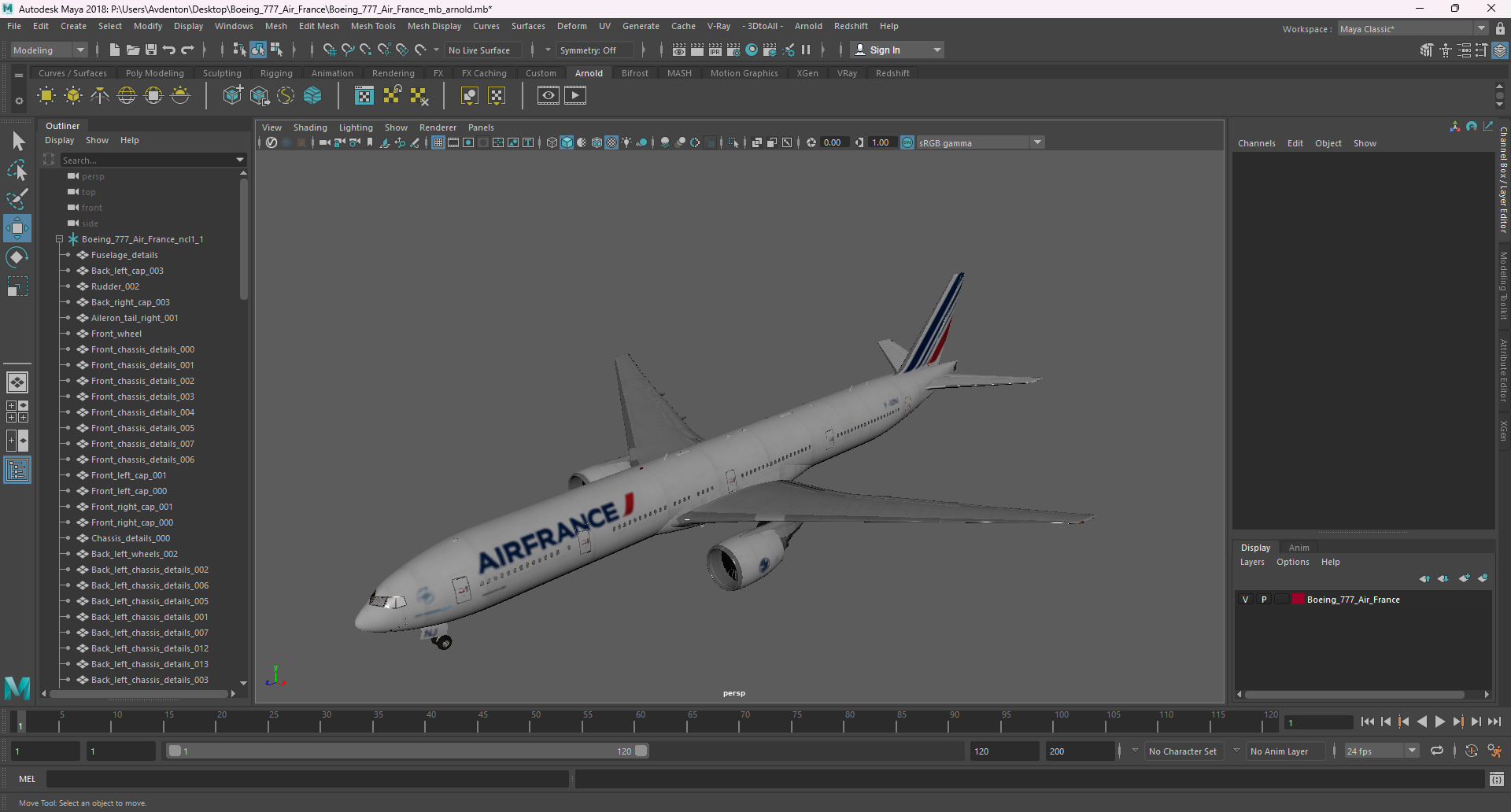Open Arnold RenderView eye icon
This screenshot has height=812, width=1511.
(x=549, y=96)
